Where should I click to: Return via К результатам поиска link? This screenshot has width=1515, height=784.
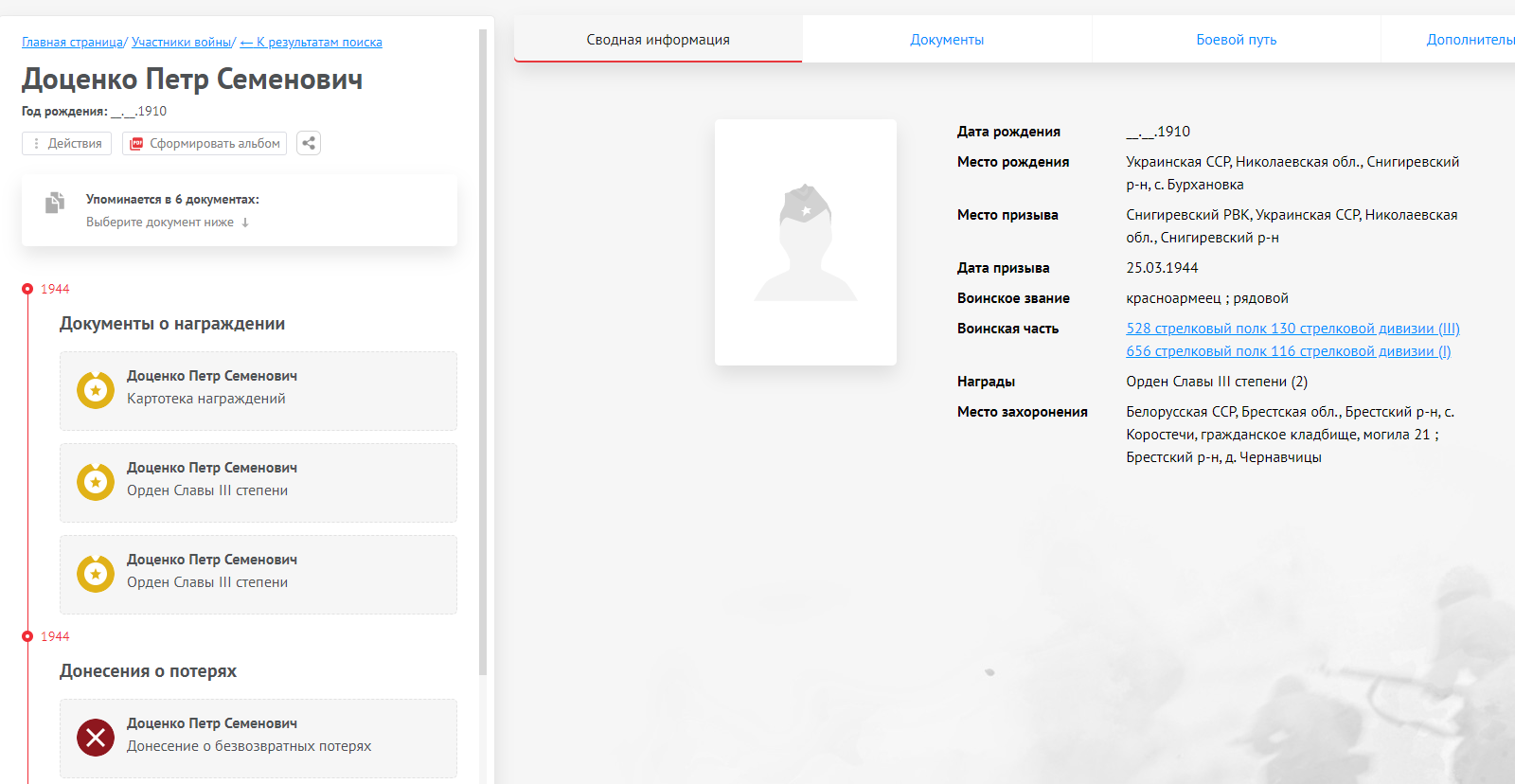point(312,43)
